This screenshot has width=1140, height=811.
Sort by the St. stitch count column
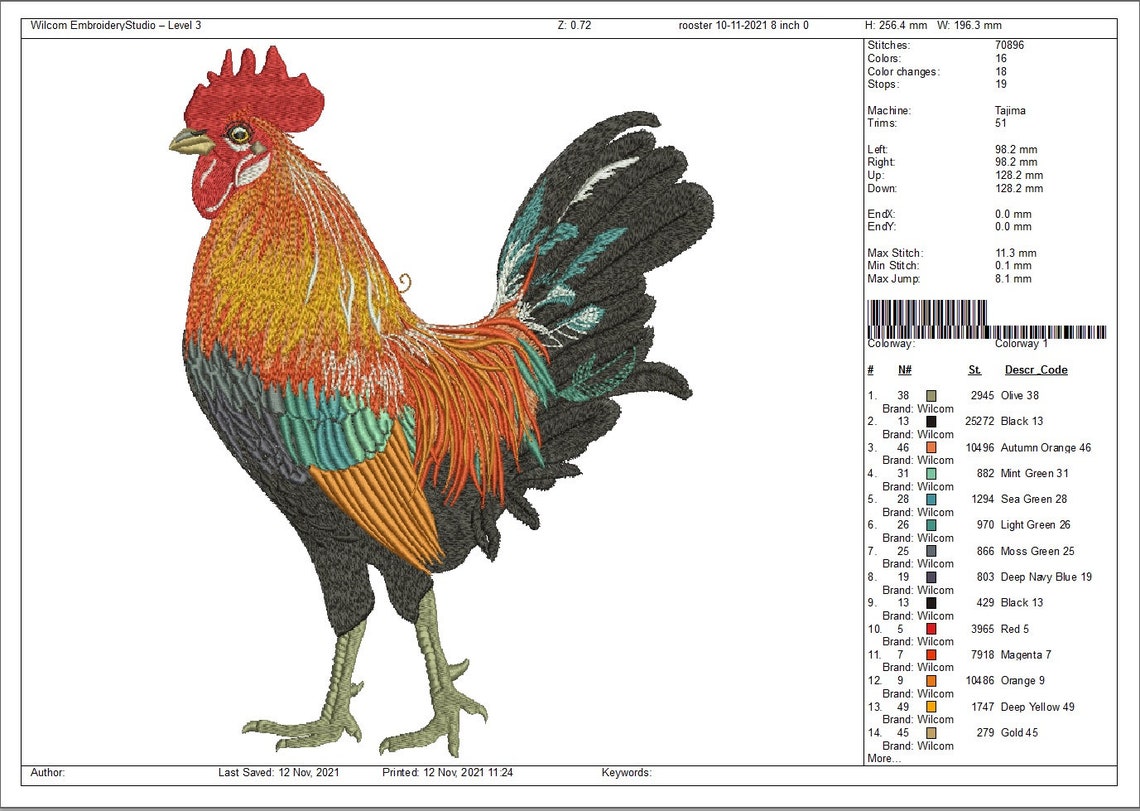(x=974, y=369)
